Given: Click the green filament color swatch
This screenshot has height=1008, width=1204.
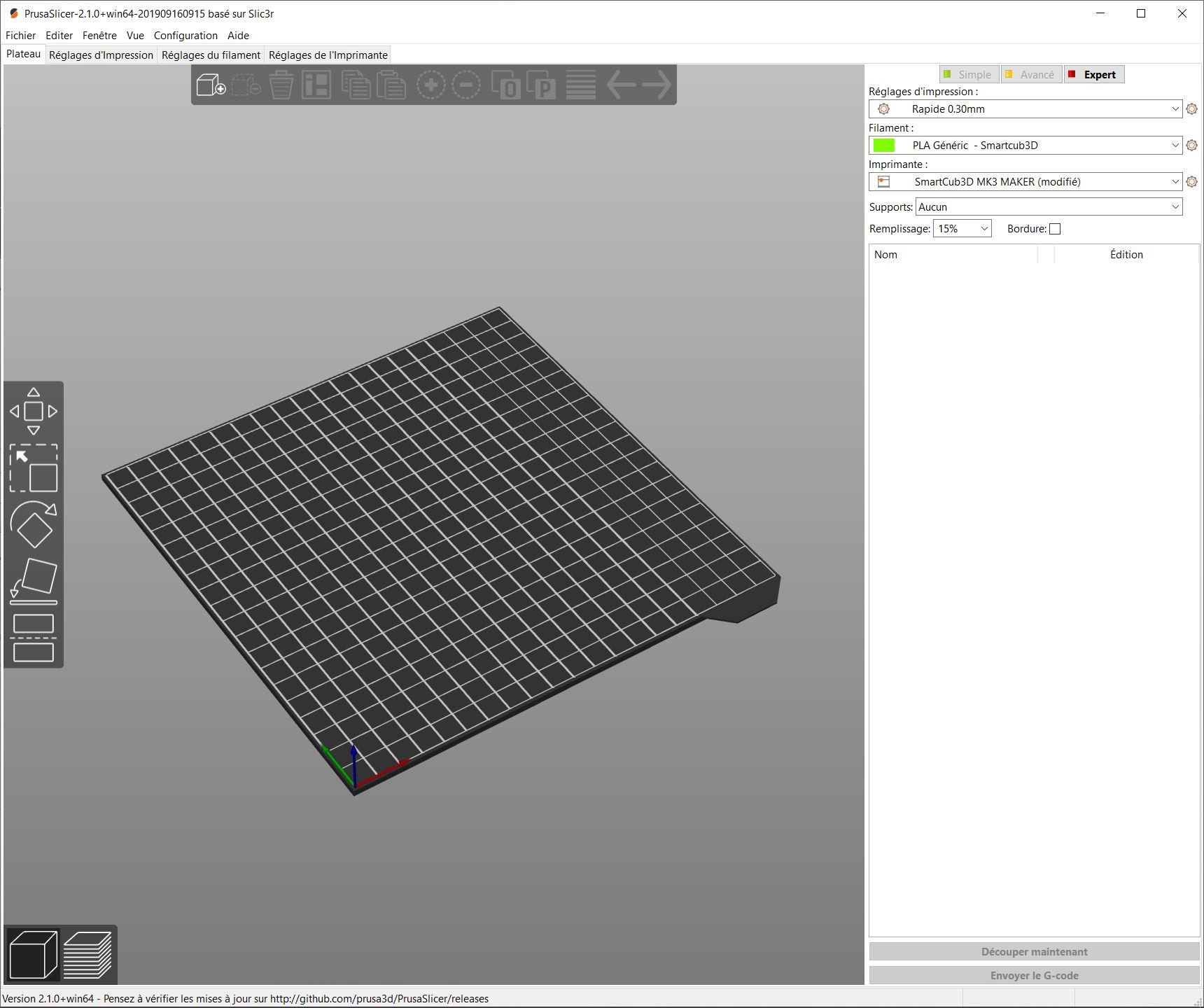Looking at the screenshot, I should click(884, 146).
